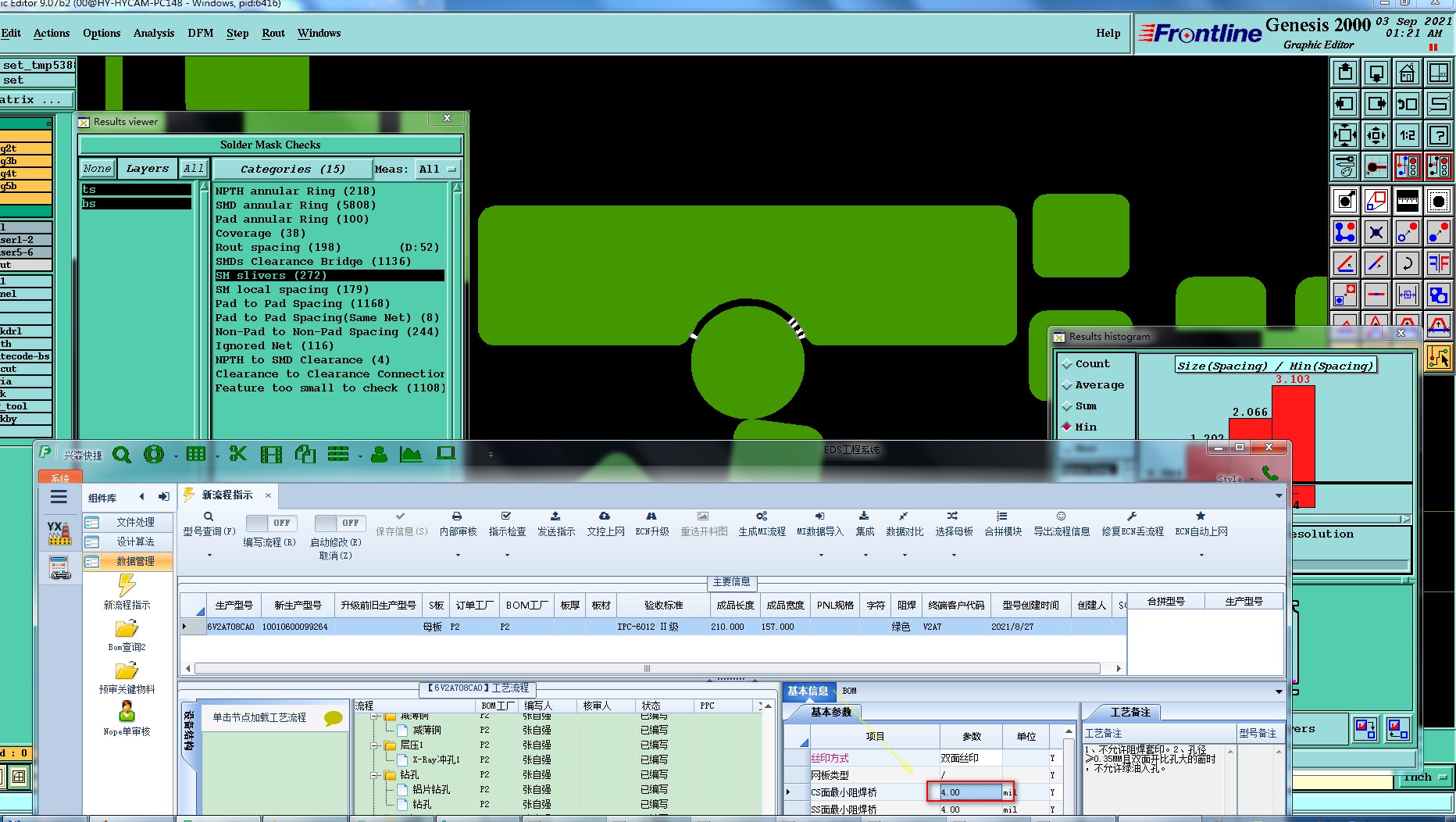
Task: Click the flip/mirror F icon
Action: 1438,263
